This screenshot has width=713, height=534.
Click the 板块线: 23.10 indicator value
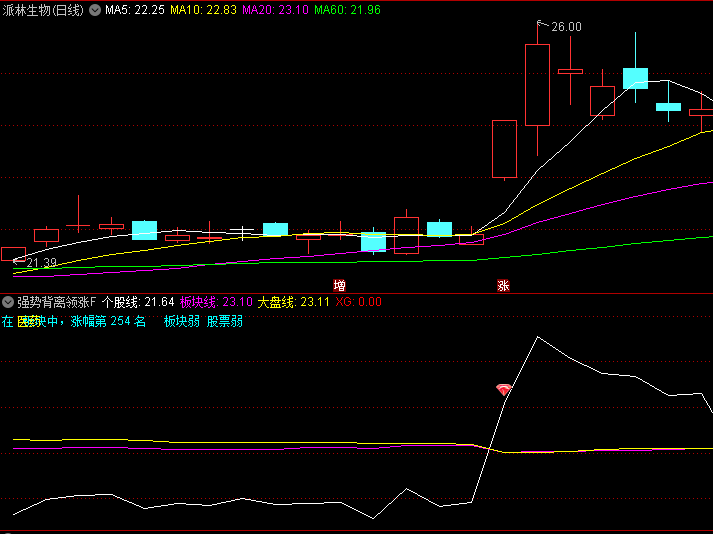[216, 302]
